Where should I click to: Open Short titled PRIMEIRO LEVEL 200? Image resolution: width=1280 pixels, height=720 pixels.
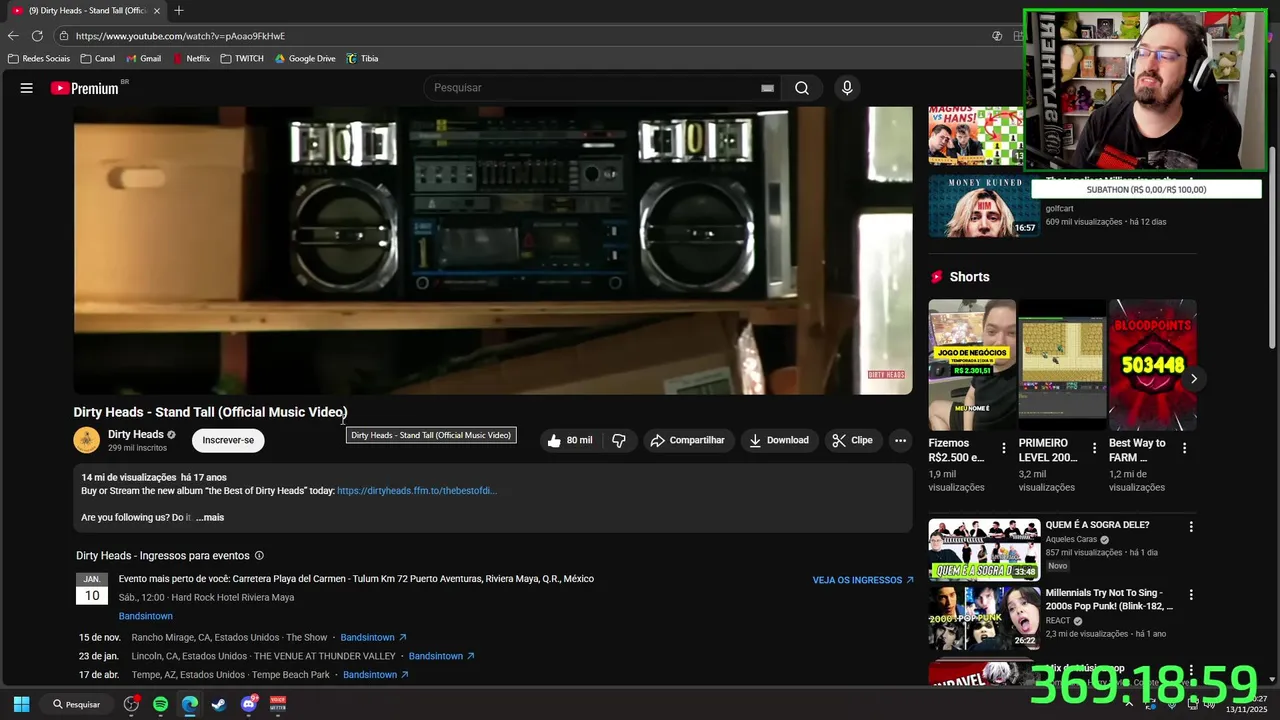click(x=1062, y=365)
